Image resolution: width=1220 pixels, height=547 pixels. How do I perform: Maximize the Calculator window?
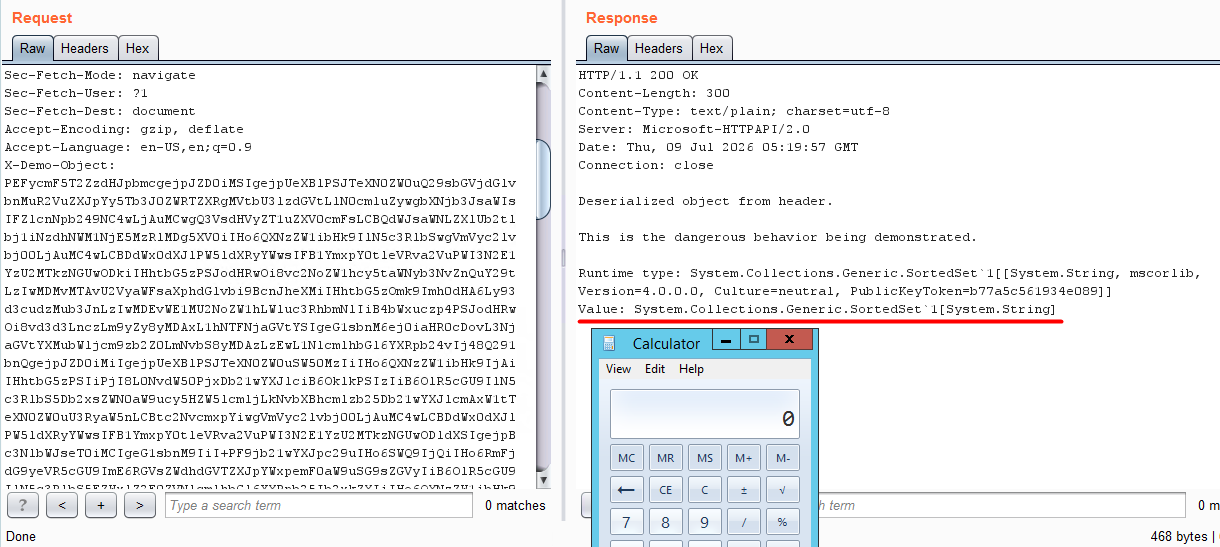pos(754,340)
